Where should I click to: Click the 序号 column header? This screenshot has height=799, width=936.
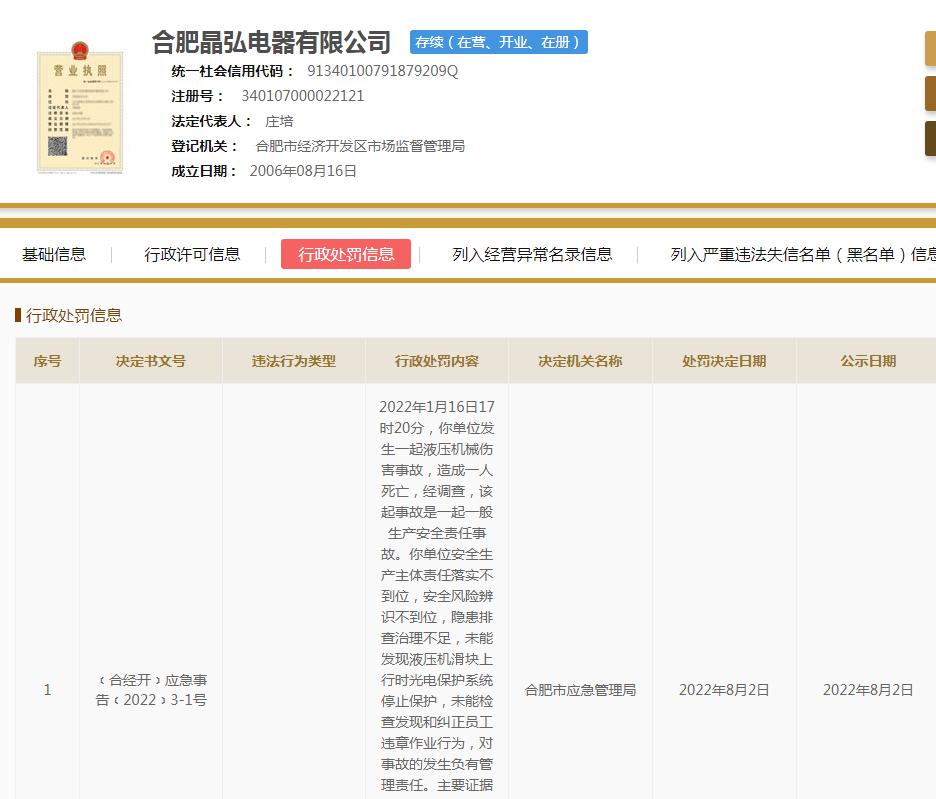[47, 361]
